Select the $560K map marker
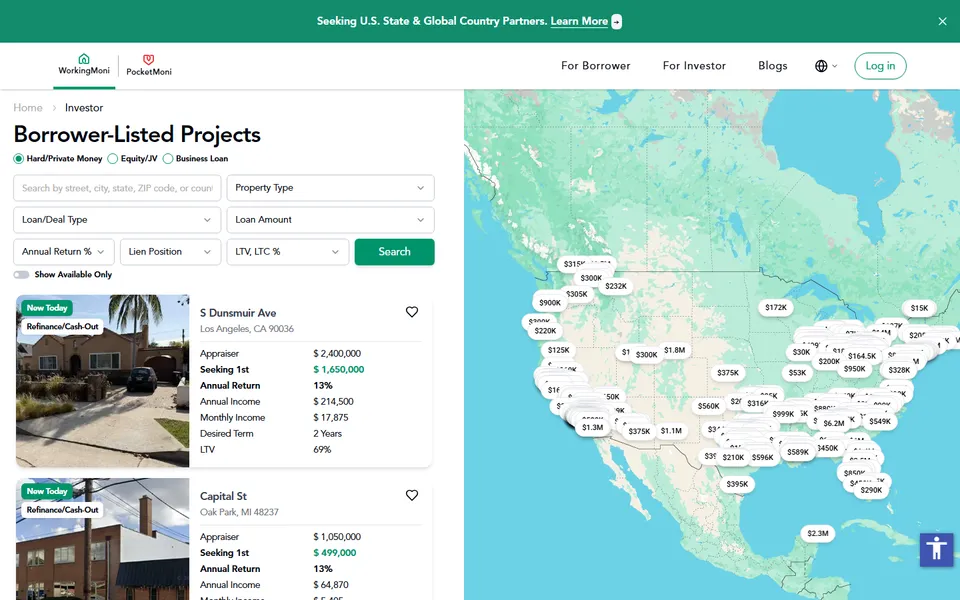 [x=709, y=406]
